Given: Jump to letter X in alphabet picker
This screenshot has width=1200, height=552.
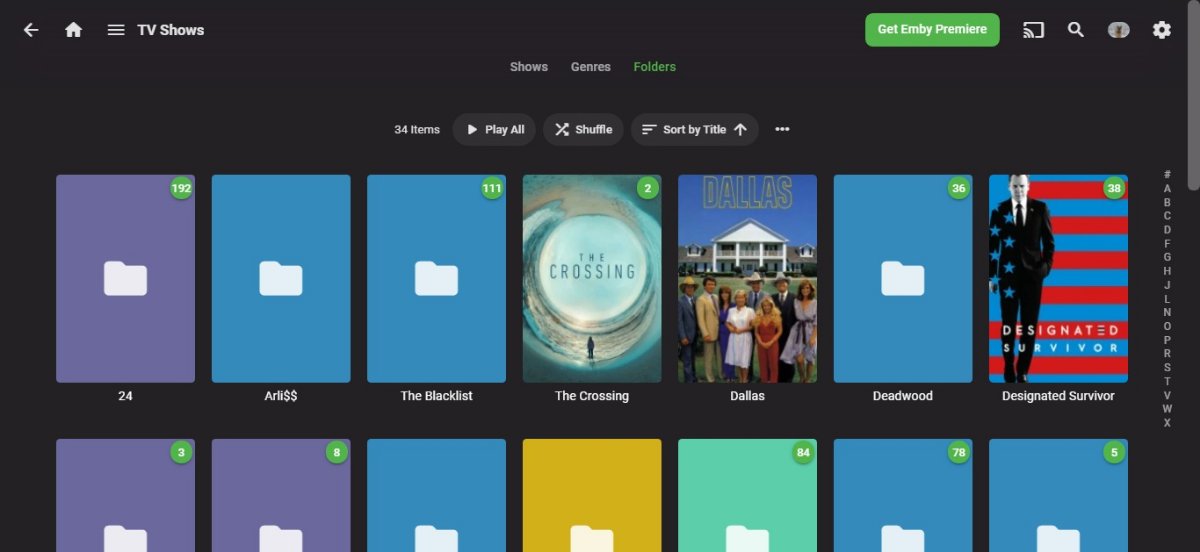Looking at the screenshot, I should click(1167, 423).
